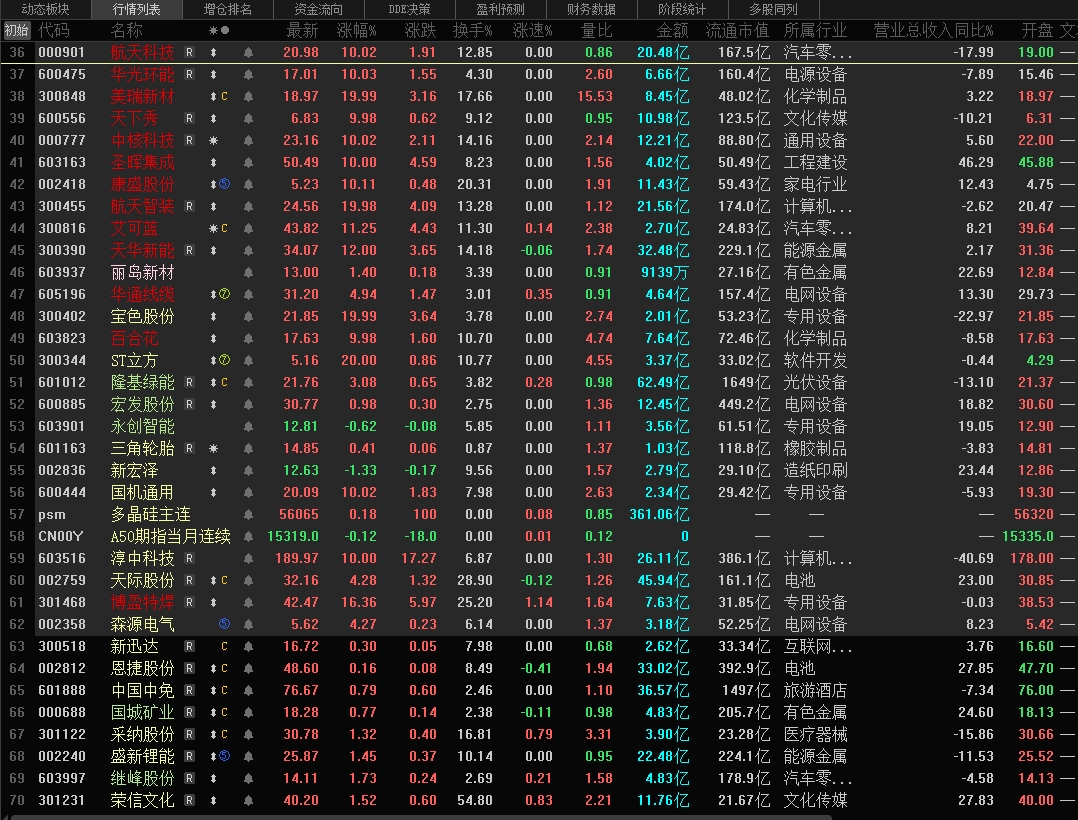Select the stock name 新宏泽

pyautogui.click(x=135, y=470)
